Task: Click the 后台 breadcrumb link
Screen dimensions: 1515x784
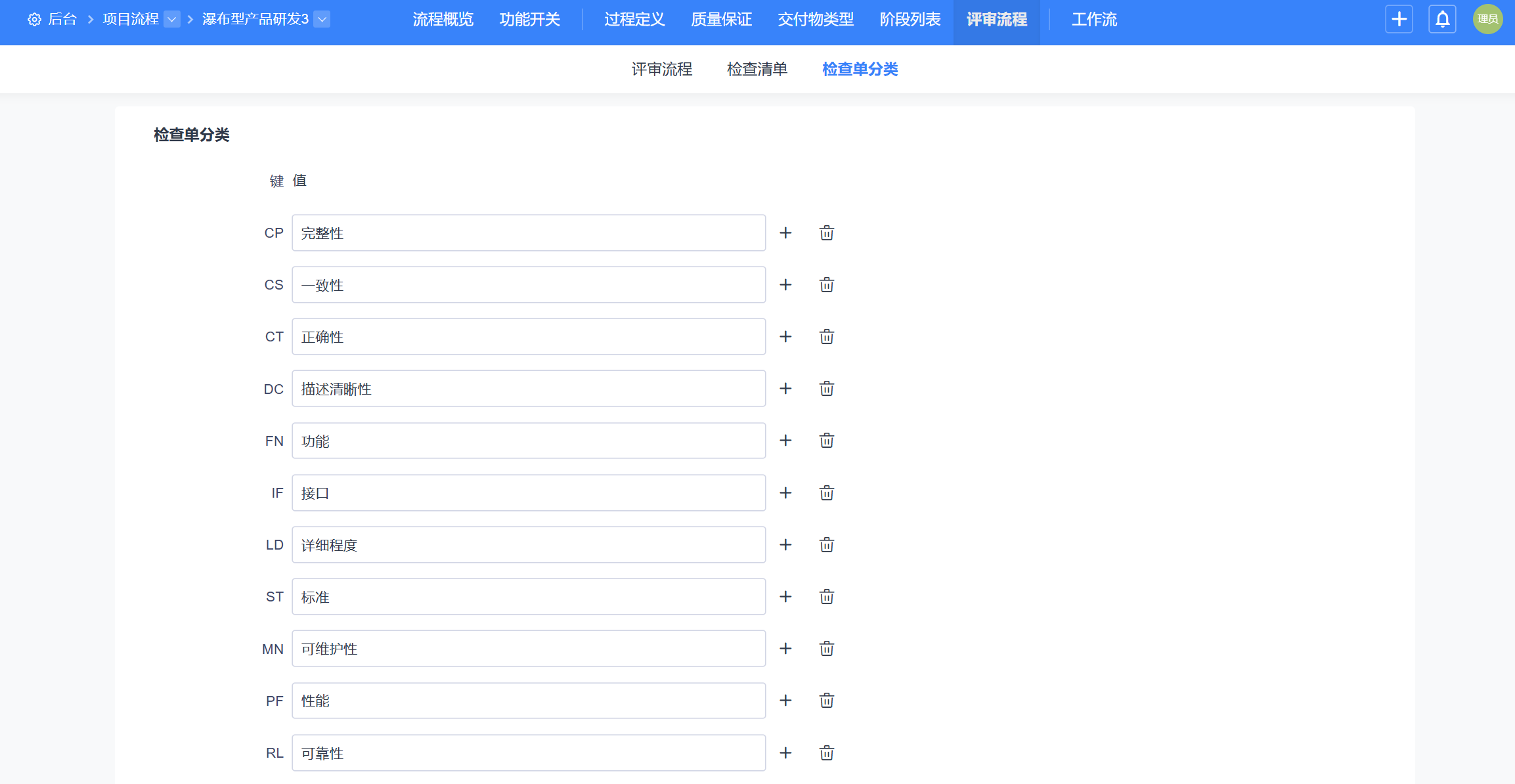Action: pyautogui.click(x=62, y=20)
